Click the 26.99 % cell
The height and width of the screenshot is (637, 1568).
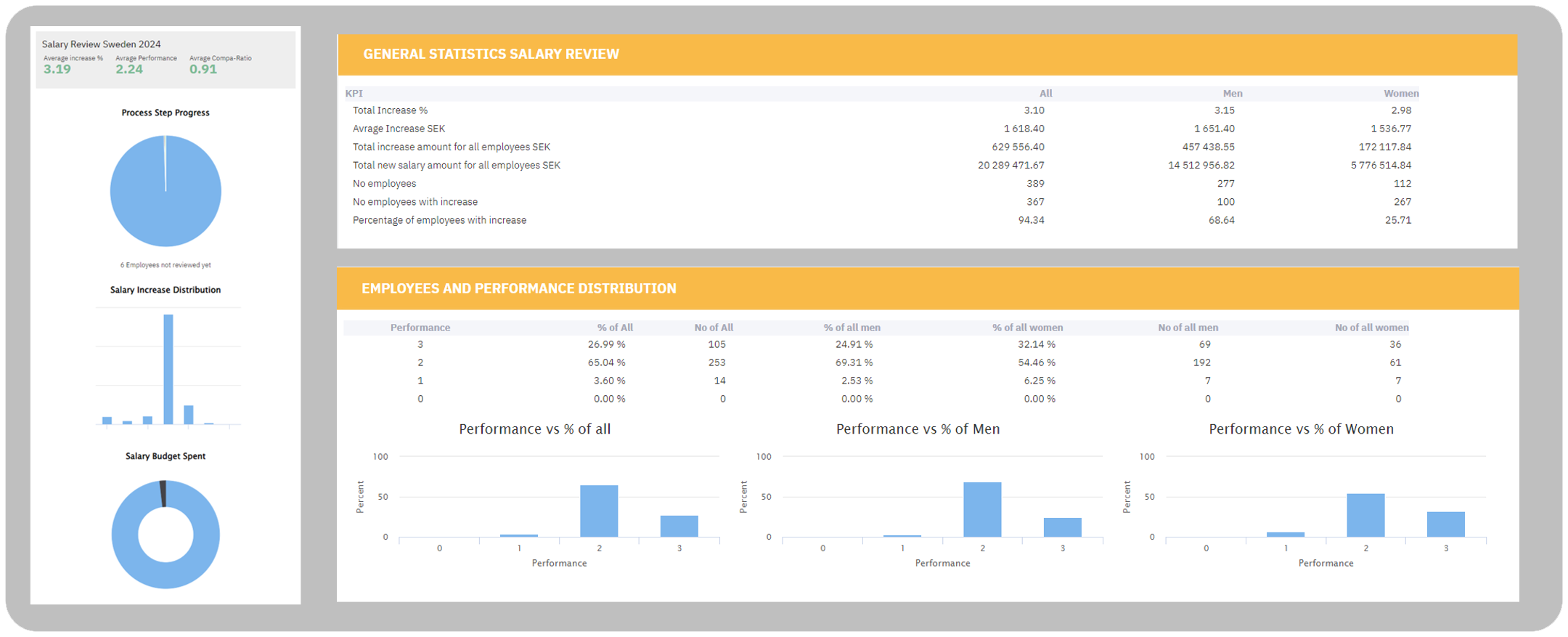point(606,344)
